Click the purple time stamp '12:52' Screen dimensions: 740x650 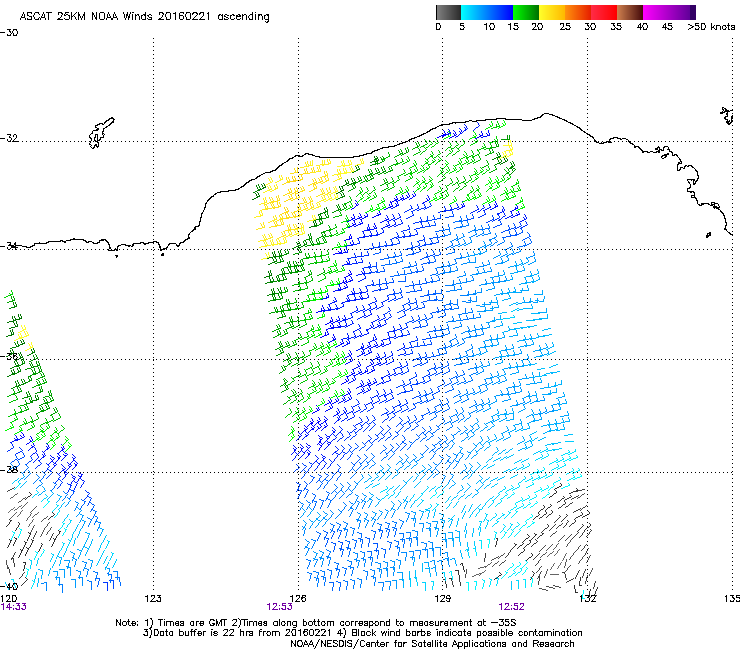click(511, 607)
